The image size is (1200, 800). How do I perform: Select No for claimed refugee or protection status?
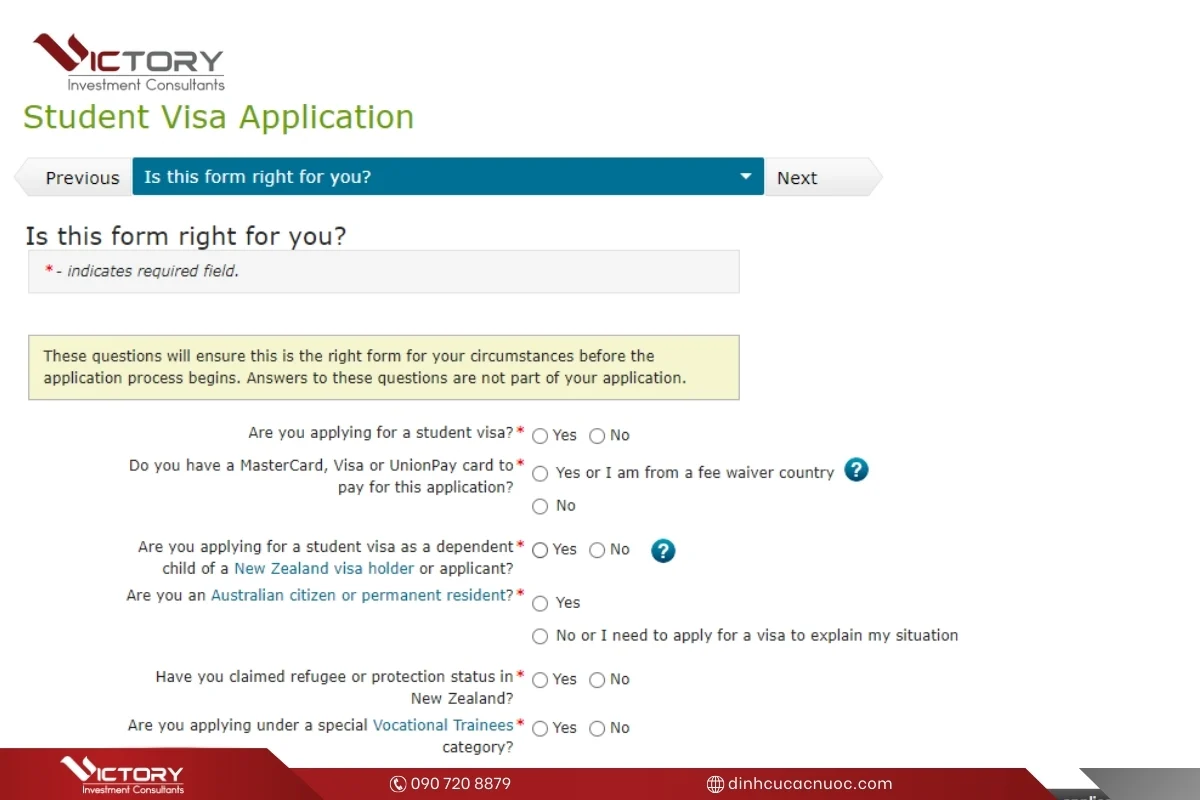598,680
